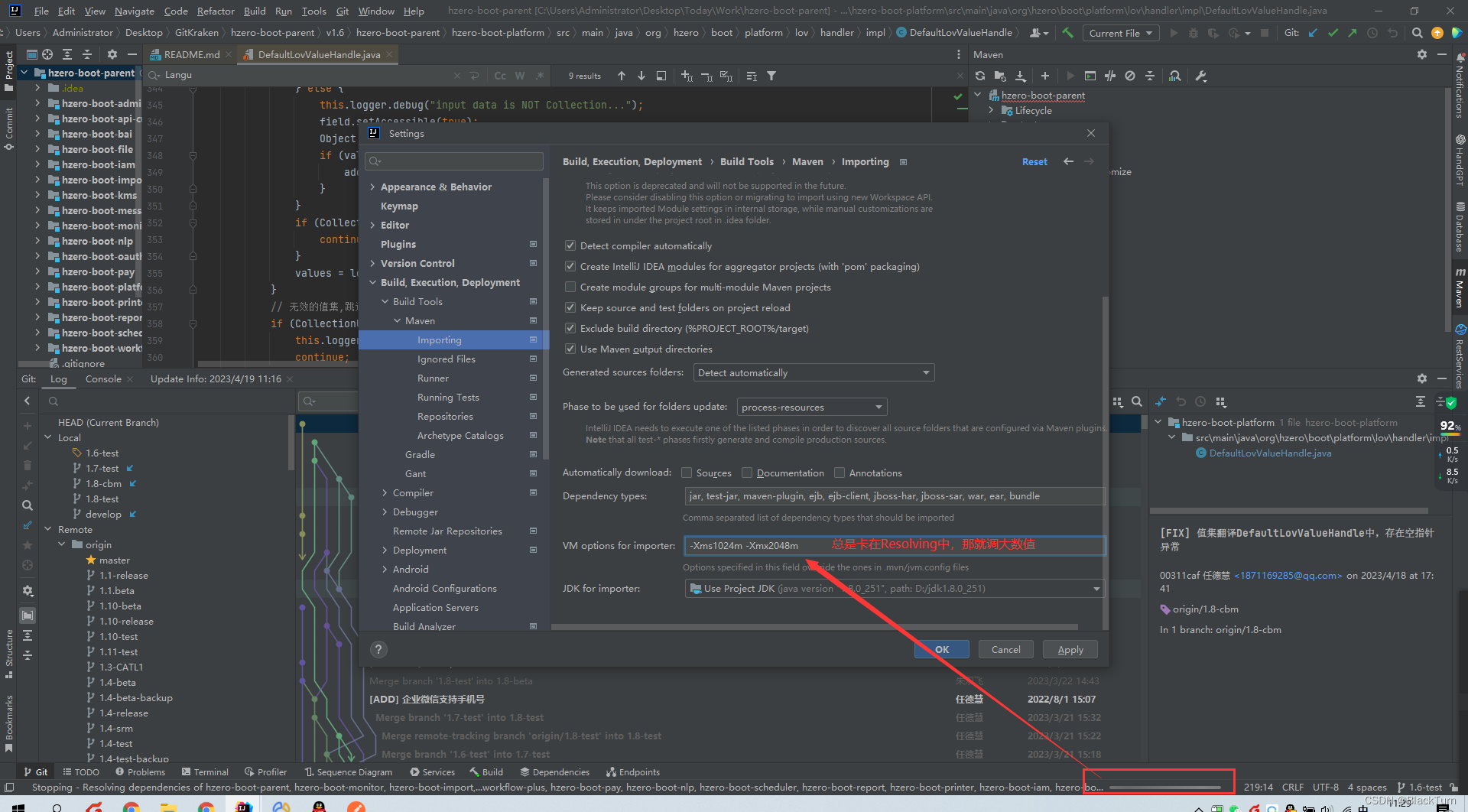Select Keymap settings entry
The image size is (1468, 812).
click(x=399, y=206)
